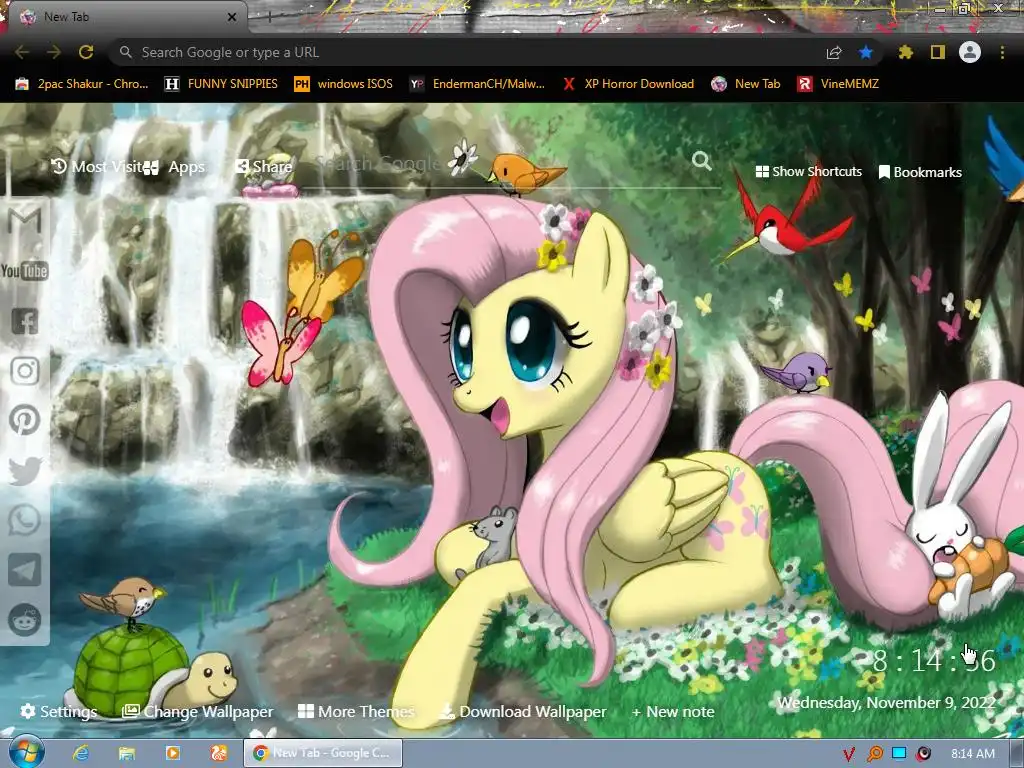The height and width of the screenshot is (768, 1024).
Task: Open the windows ISOS bookmark
Action: tap(344, 84)
